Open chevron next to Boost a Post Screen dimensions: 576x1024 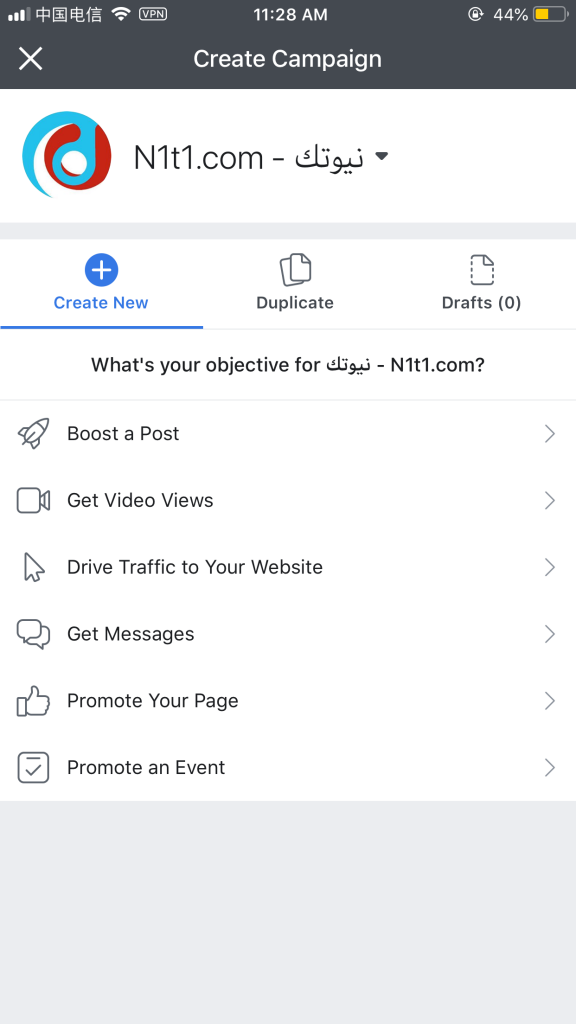click(x=550, y=434)
